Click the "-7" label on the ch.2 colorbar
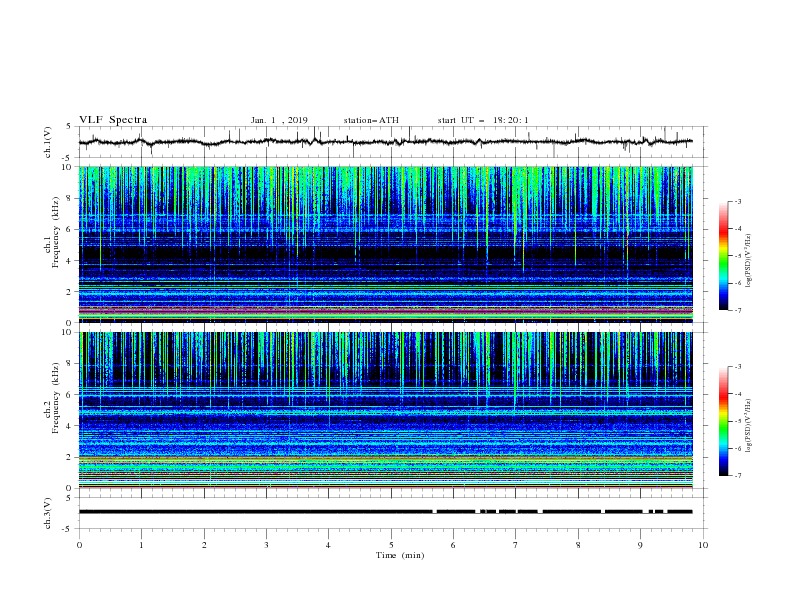Screen dimensions: 792x612 point(738,476)
